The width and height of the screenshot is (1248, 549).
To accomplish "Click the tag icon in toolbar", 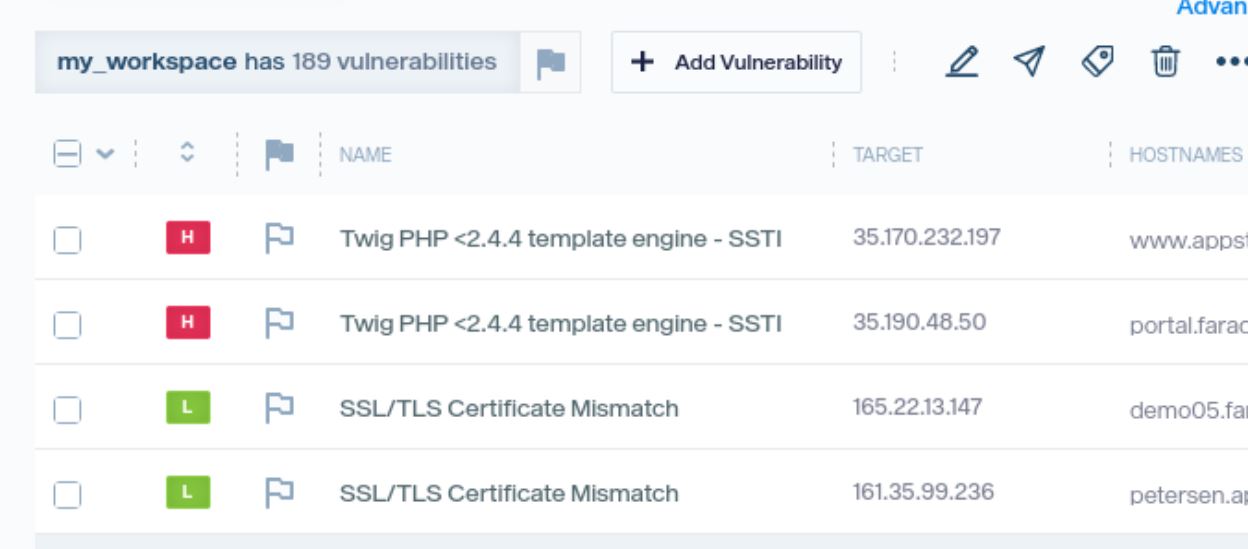I will [x=1097, y=62].
